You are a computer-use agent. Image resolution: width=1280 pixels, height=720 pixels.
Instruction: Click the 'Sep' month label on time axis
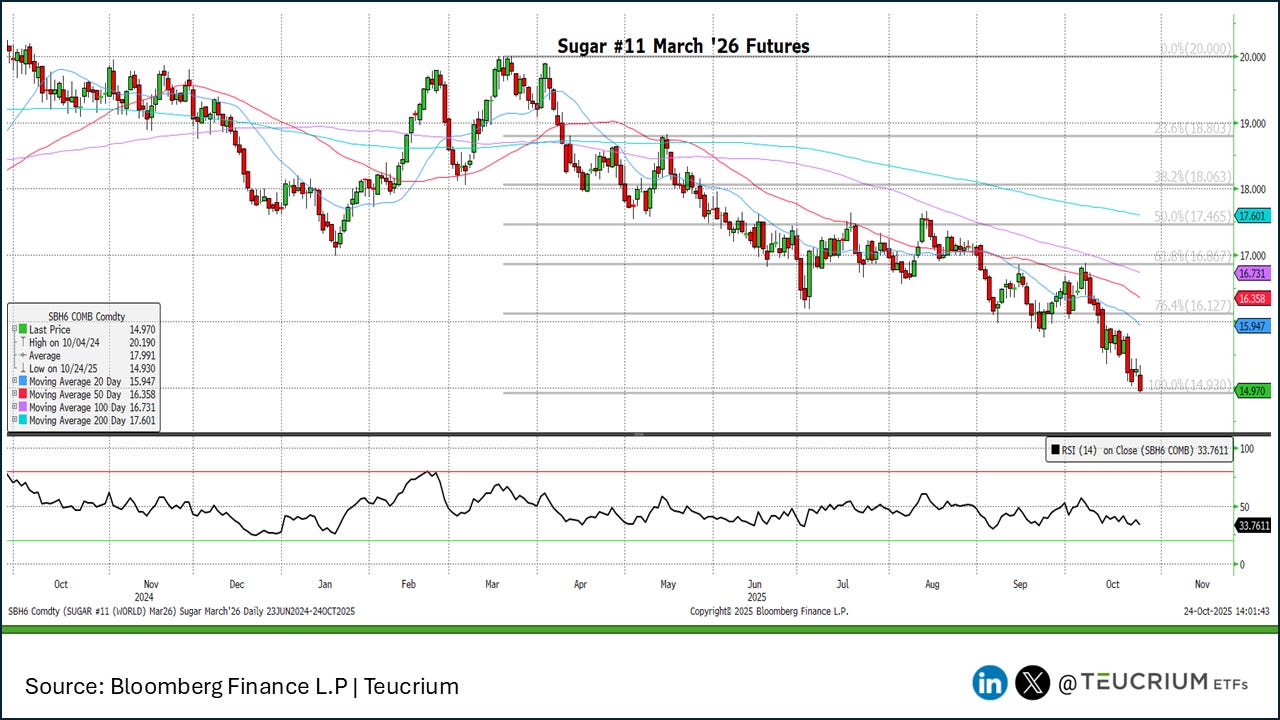(x=1020, y=583)
